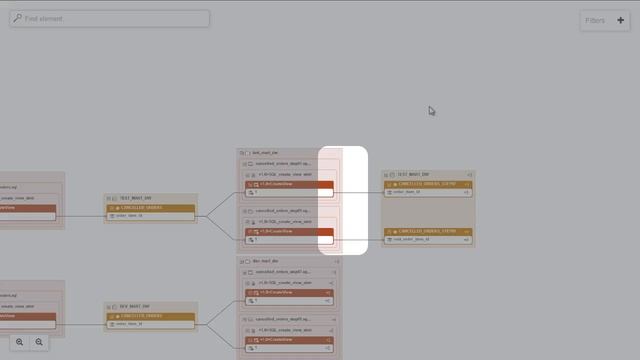Select CANCELLED_ORDERS_STEP02 table header

428,232
